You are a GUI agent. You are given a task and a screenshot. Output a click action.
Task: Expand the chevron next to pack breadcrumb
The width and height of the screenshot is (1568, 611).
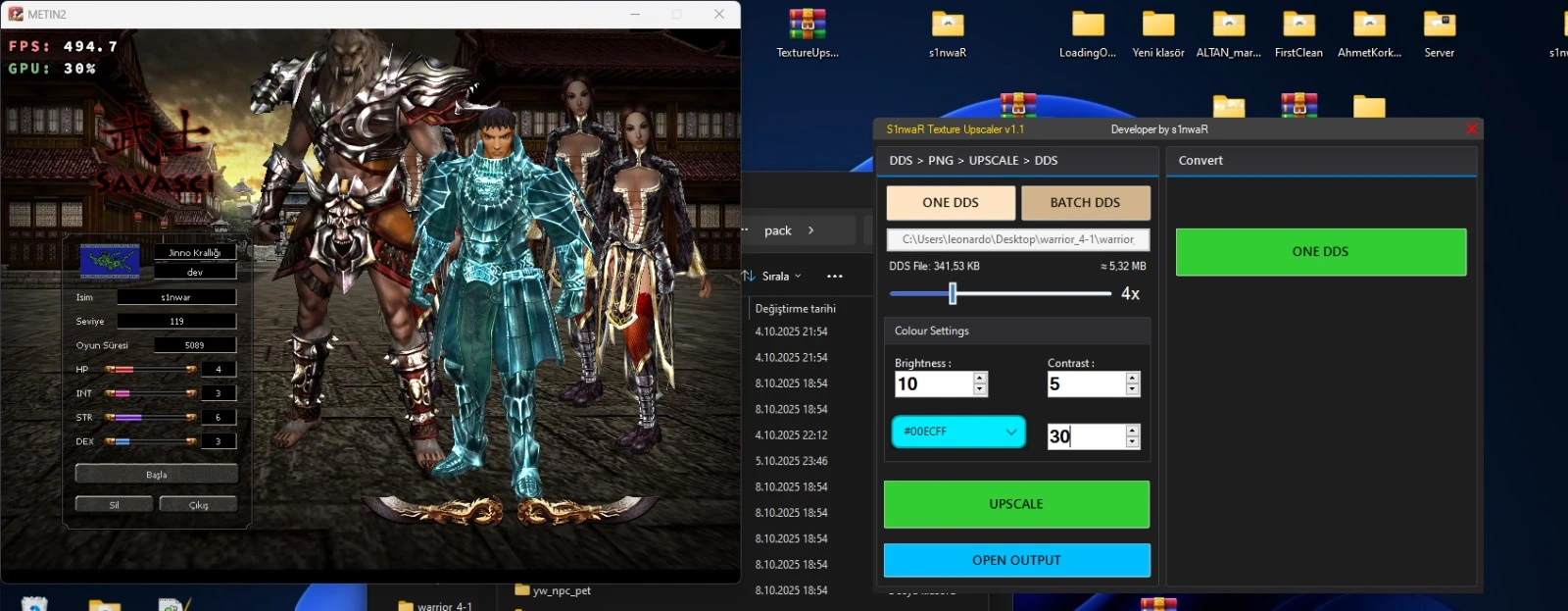tap(810, 230)
